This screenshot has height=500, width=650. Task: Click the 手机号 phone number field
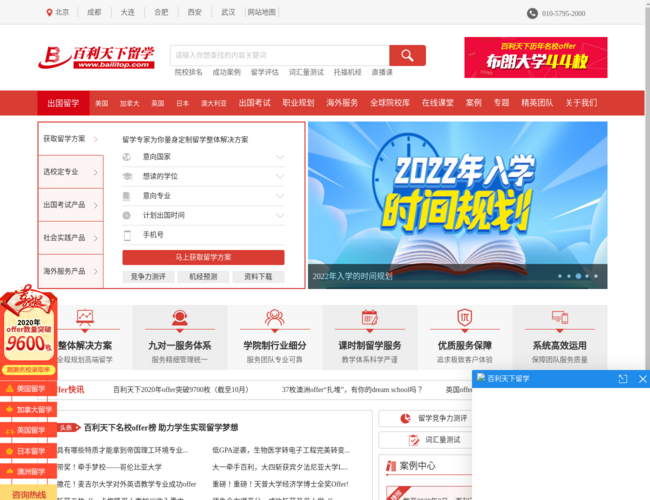point(203,235)
